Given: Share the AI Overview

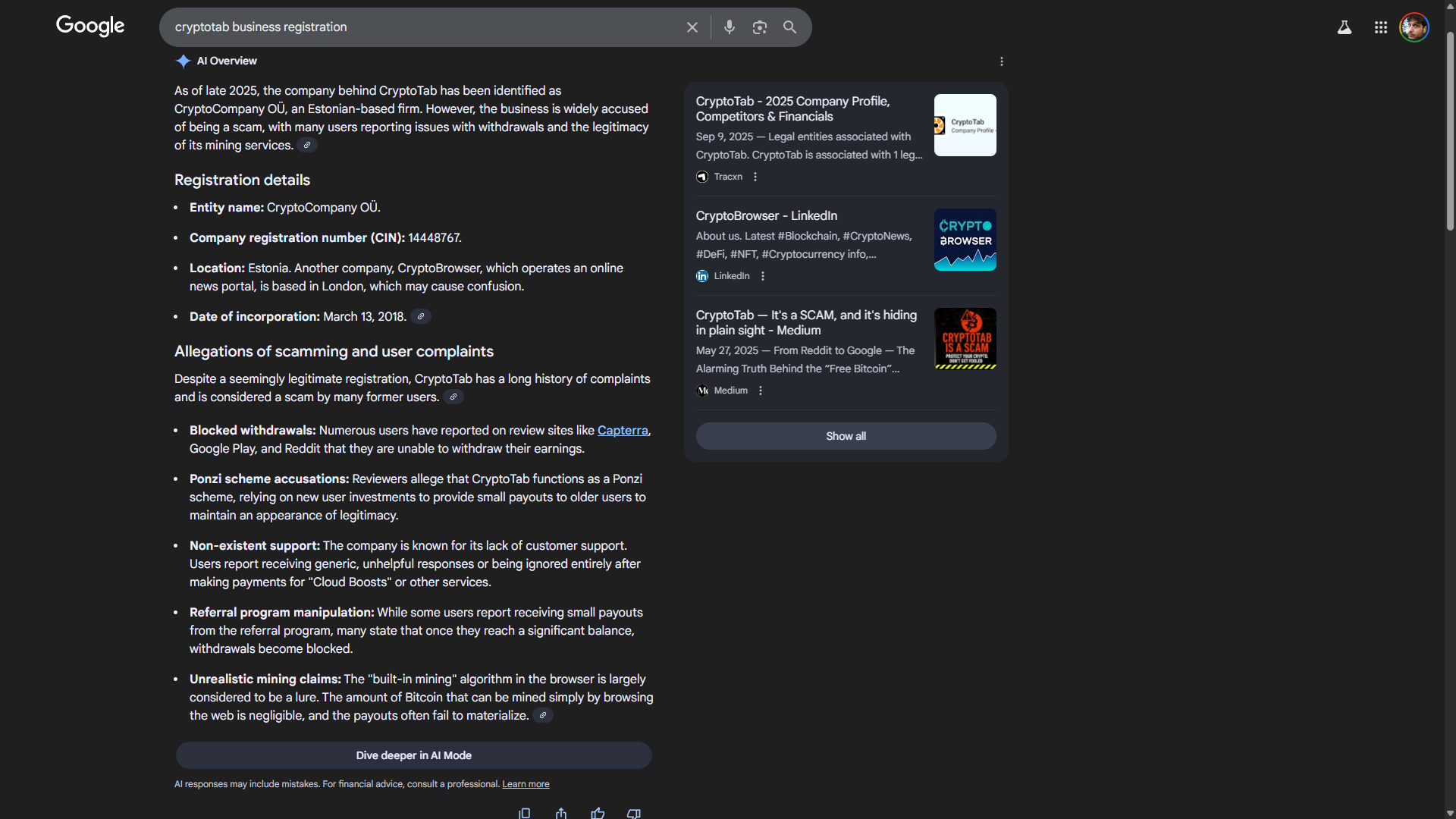Looking at the screenshot, I should pos(561,813).
